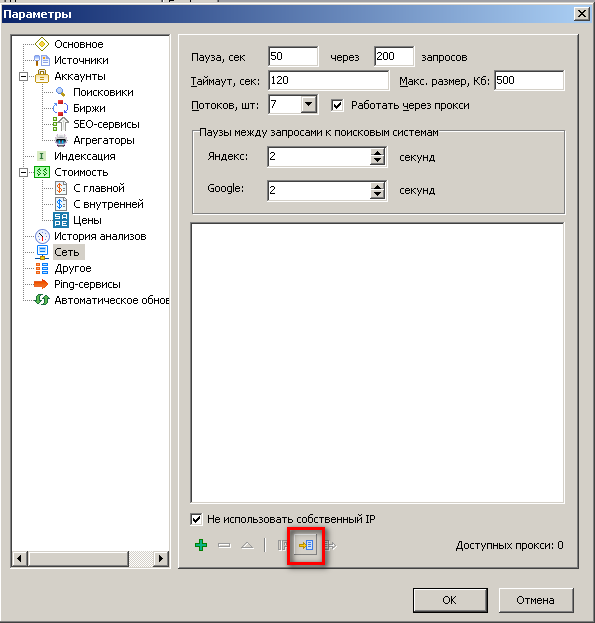The height and width of the screenshot is (623, 595).
Task: Select the Ping-сервисы tree item label
Action: [87, 284]
